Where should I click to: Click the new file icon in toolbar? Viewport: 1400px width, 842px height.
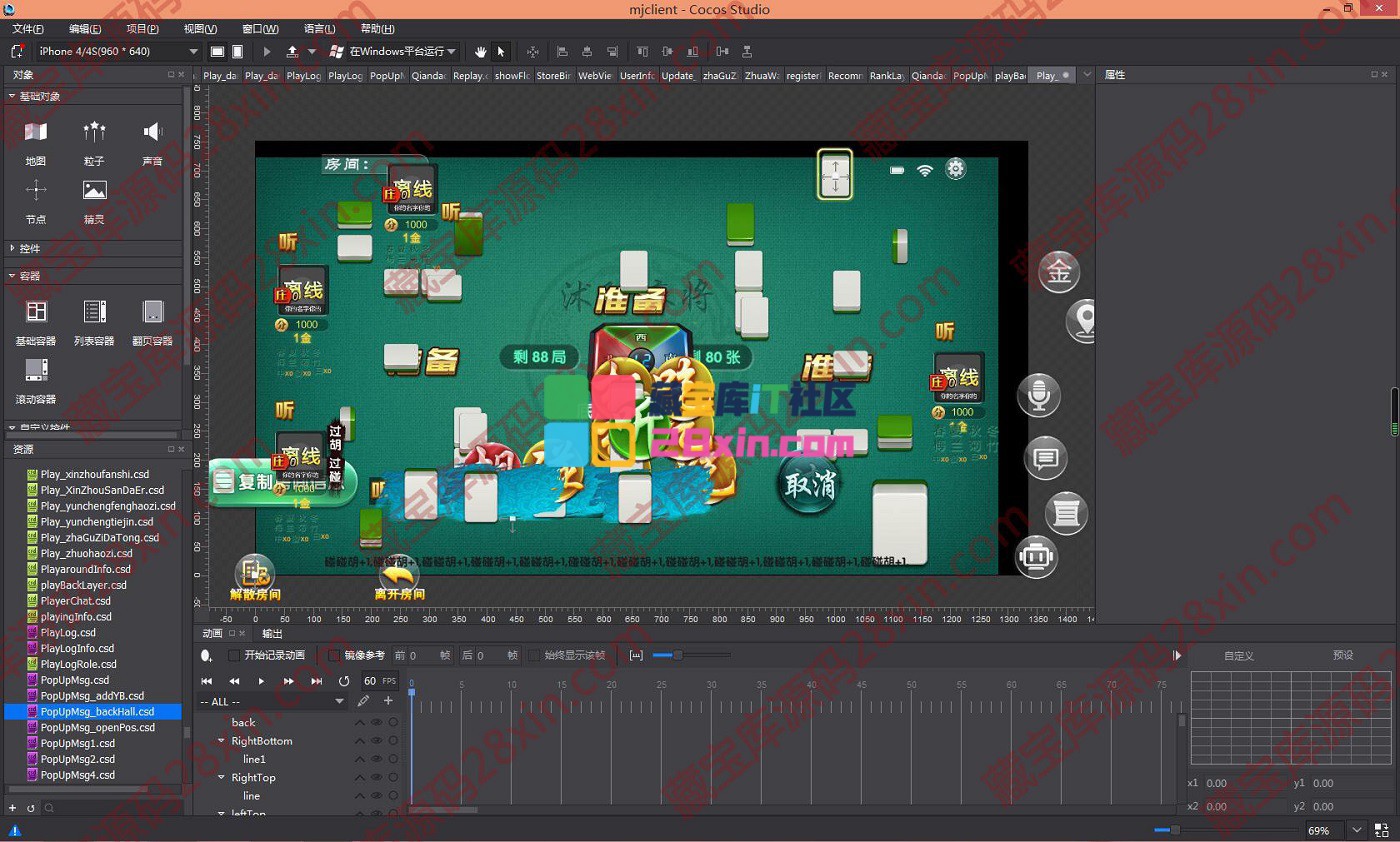[17, 51]
